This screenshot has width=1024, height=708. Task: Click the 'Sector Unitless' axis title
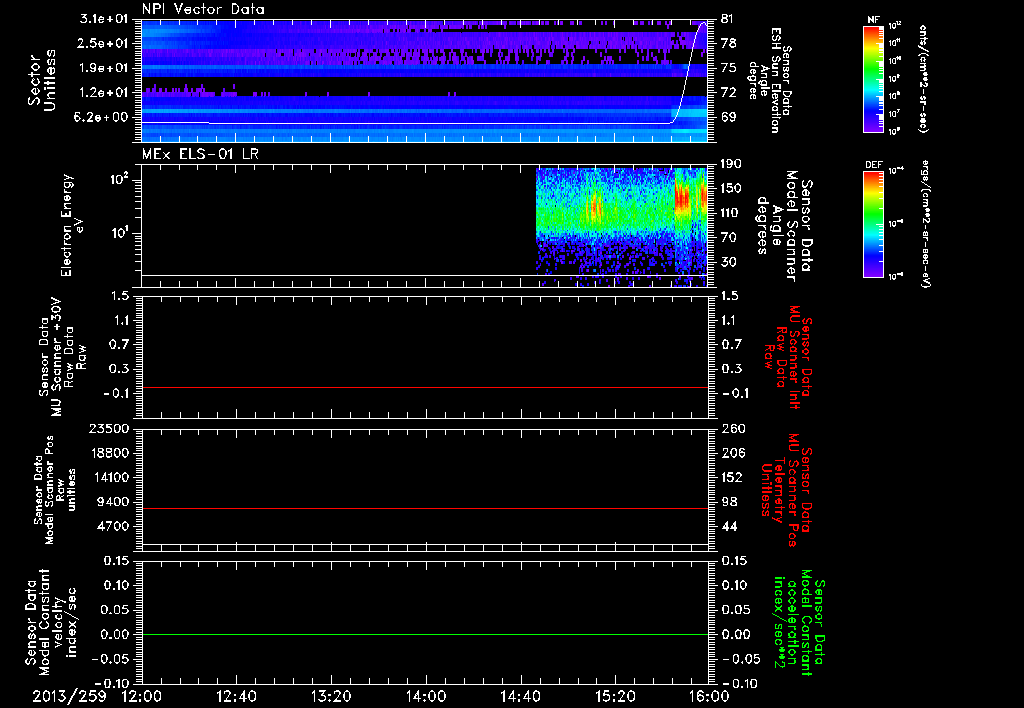[x=42, y=80]
